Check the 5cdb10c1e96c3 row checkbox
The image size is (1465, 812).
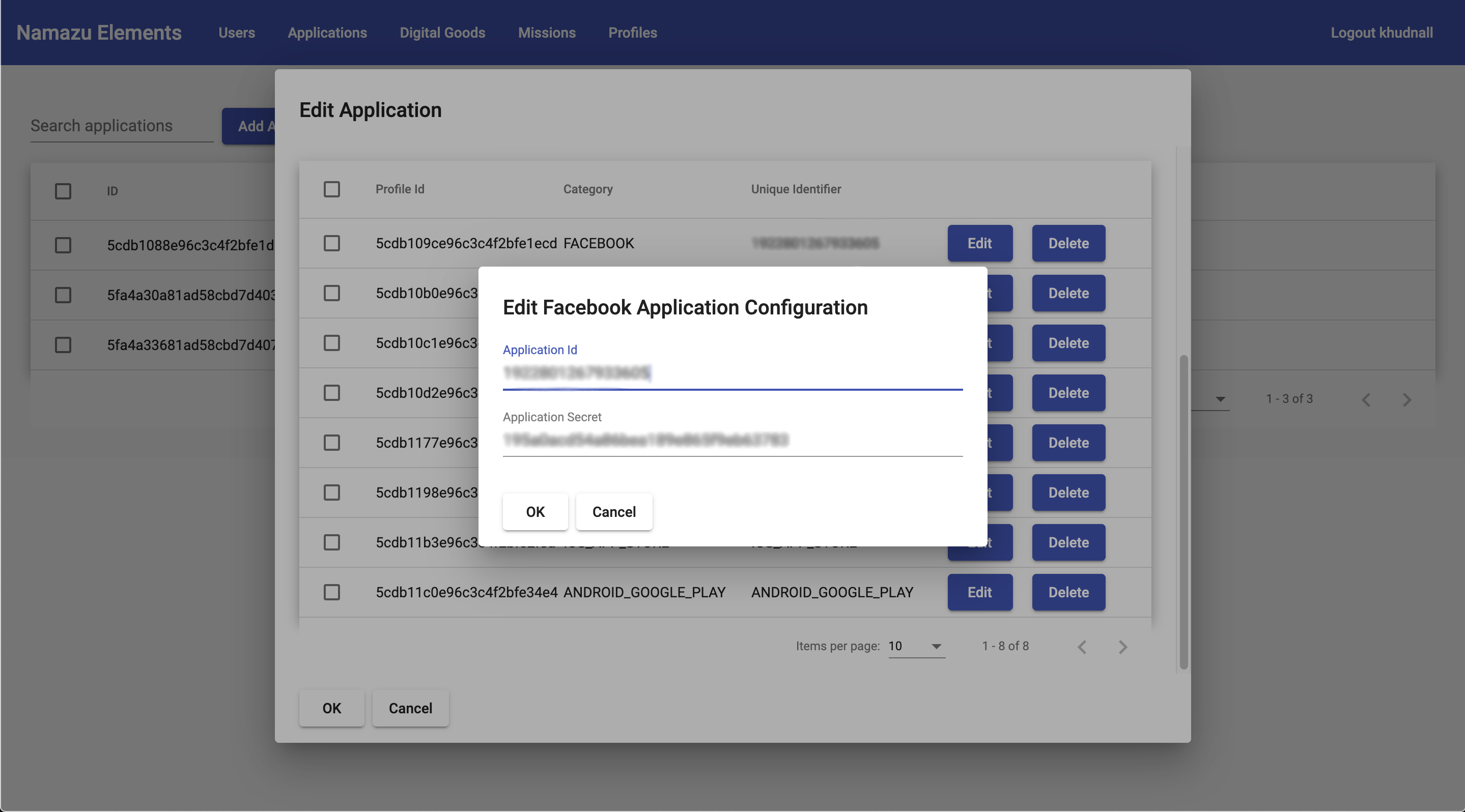coord(331,343)
